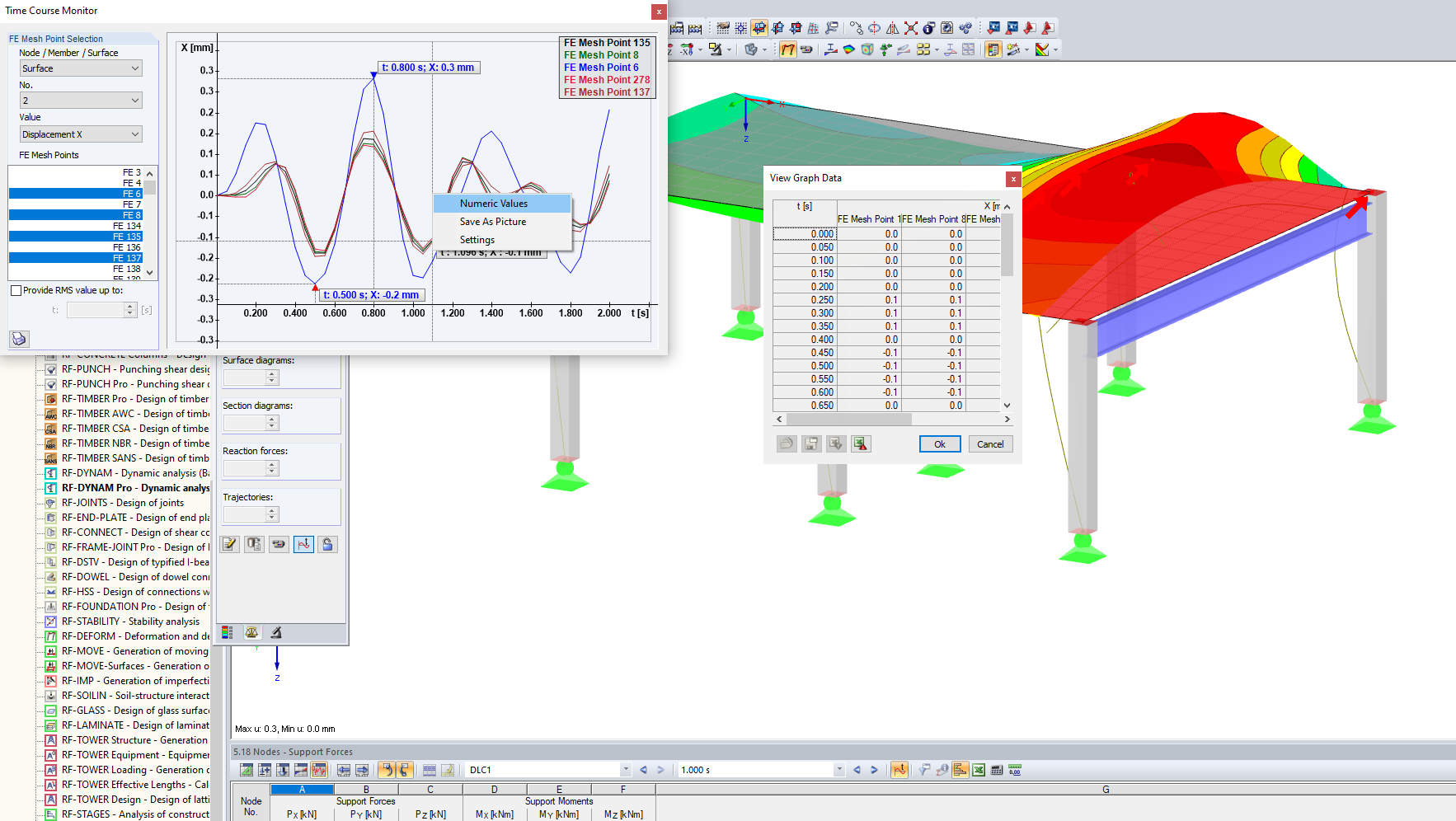
Task: Choose Save As Picture from context menu
Action: click(502, 222)
